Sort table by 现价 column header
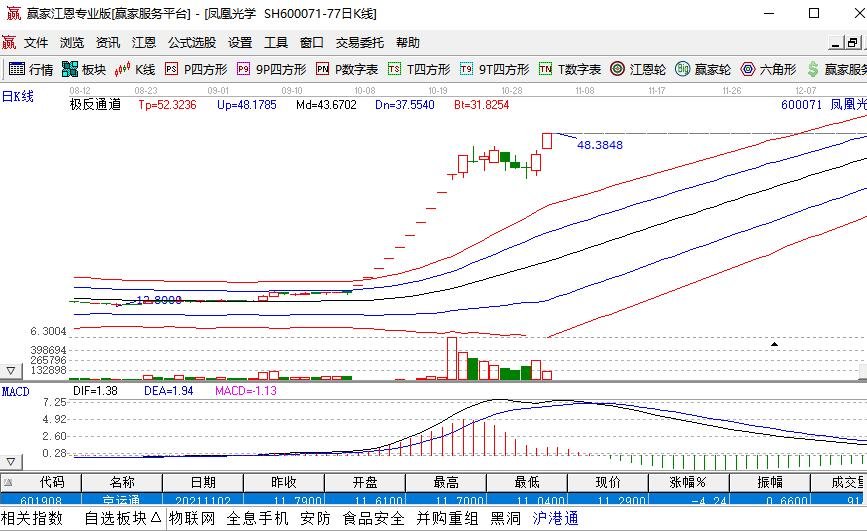Image resolution: width=867 pixels, height=531 pixels. pyautogui.click(x=608, y=482)
